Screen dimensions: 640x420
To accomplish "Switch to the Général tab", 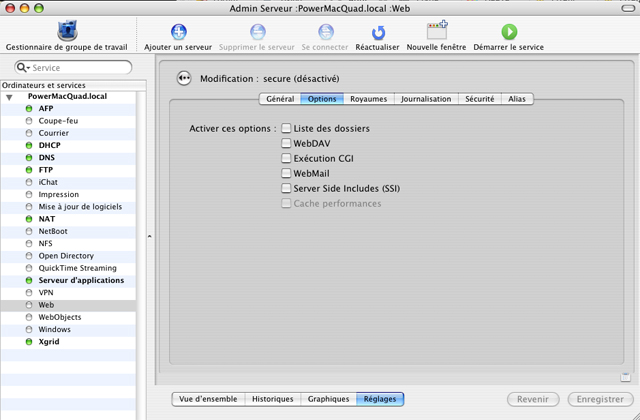I will [280, 99].
